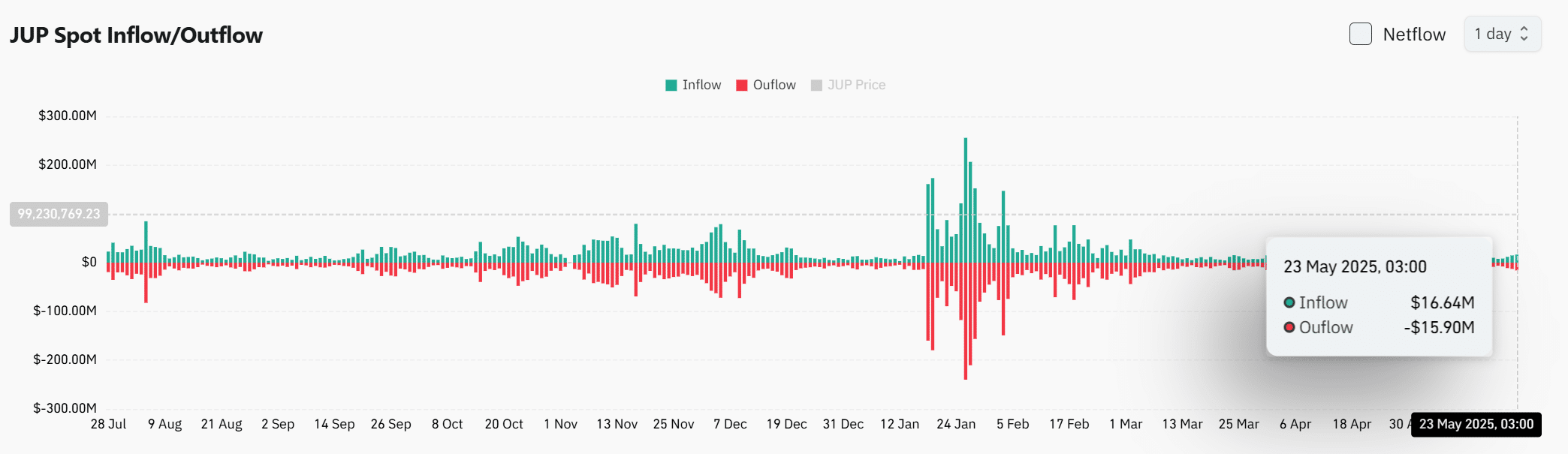Click the 14 Sep x-axis label
Image resolution: width=1568 pixels, height=454 pixels.
(334, 424)
